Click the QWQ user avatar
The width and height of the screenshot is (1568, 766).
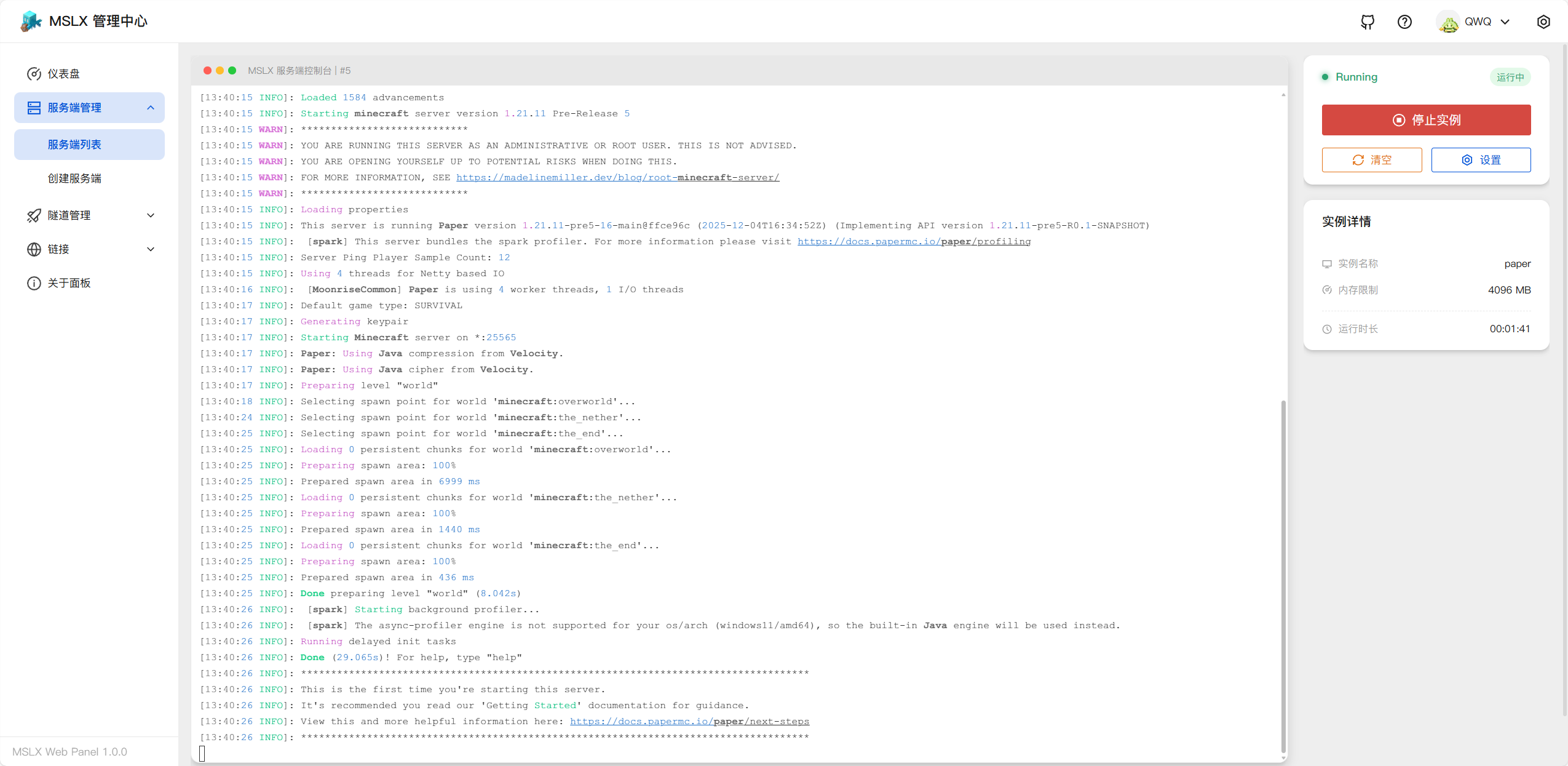(x=1449, y=22)
